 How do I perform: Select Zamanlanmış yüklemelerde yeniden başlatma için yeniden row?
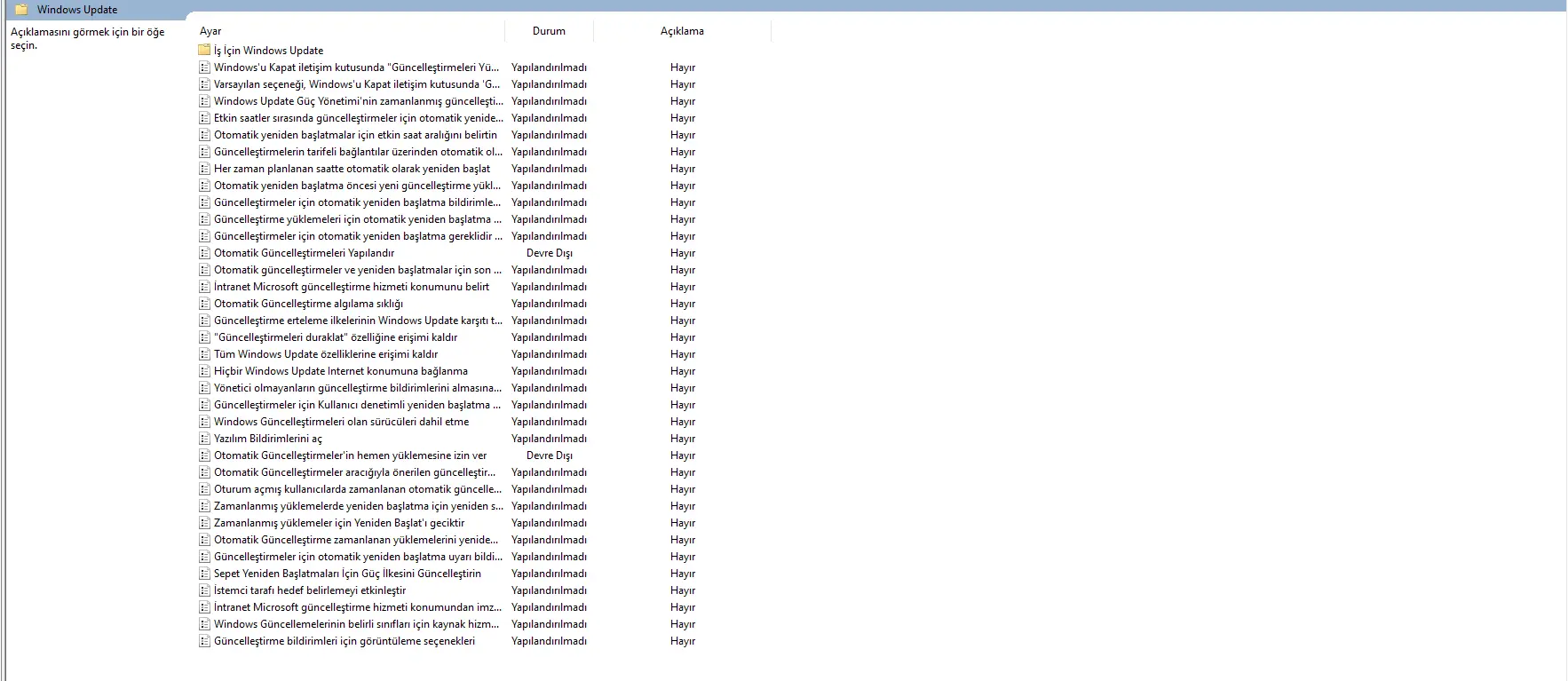[x=358, y=506]
